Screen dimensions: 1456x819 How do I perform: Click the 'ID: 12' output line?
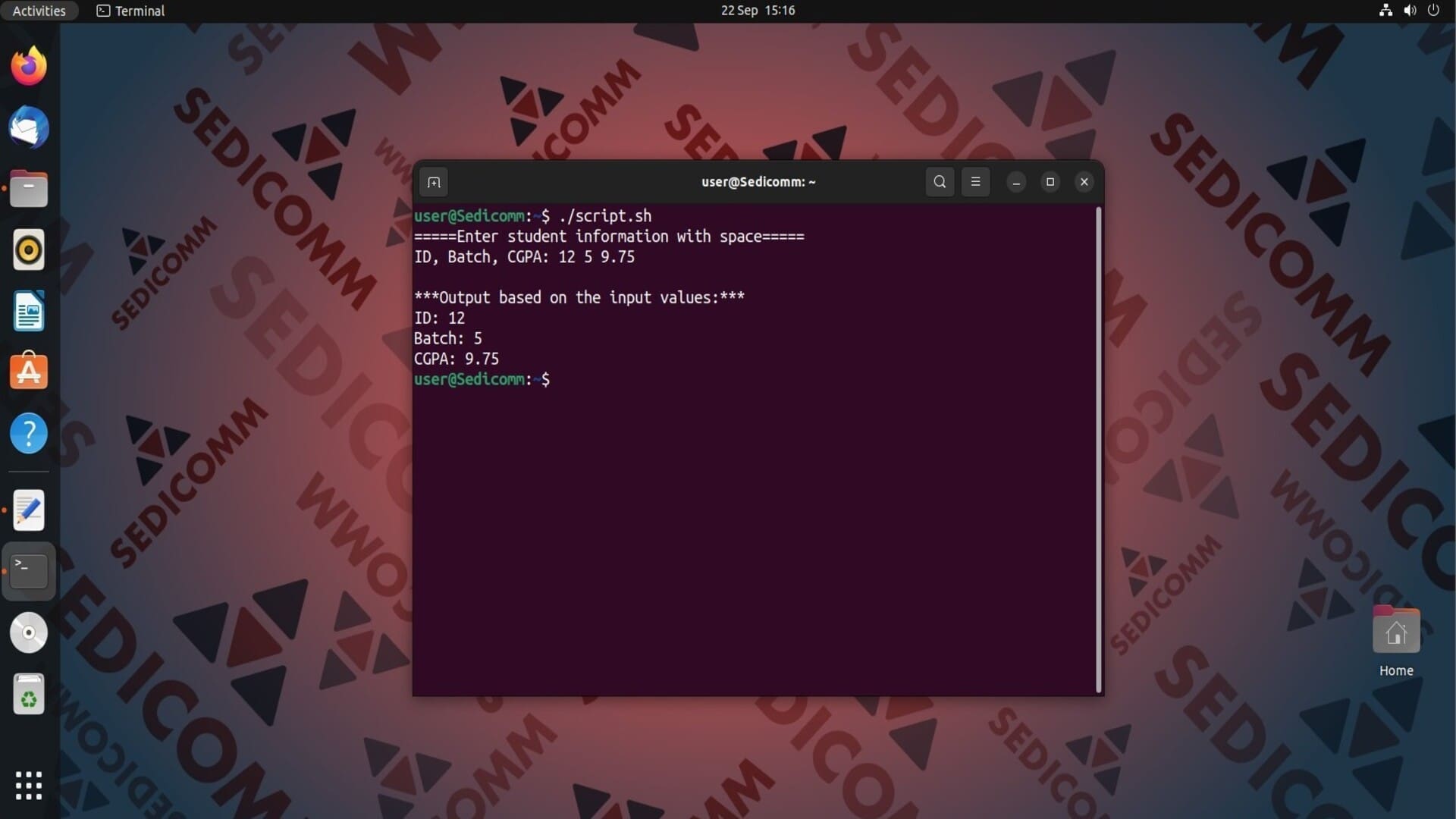439,318
